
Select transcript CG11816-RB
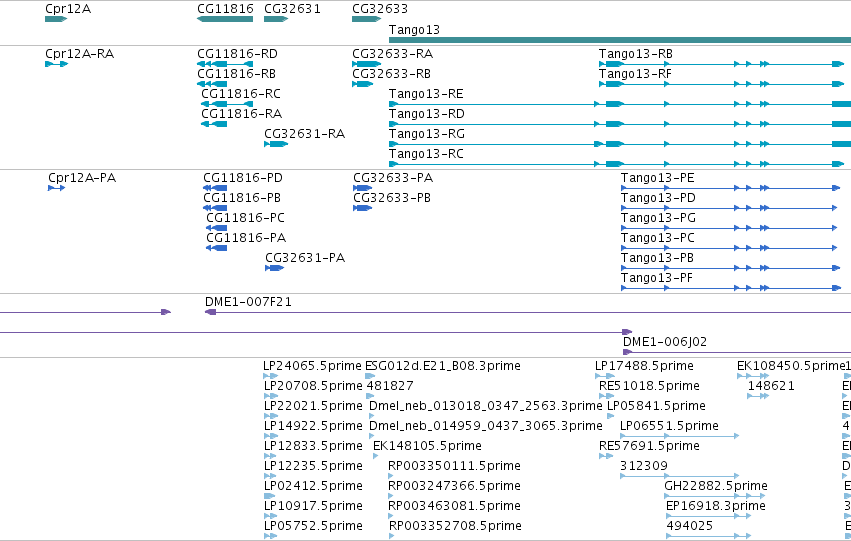point(236,74)
